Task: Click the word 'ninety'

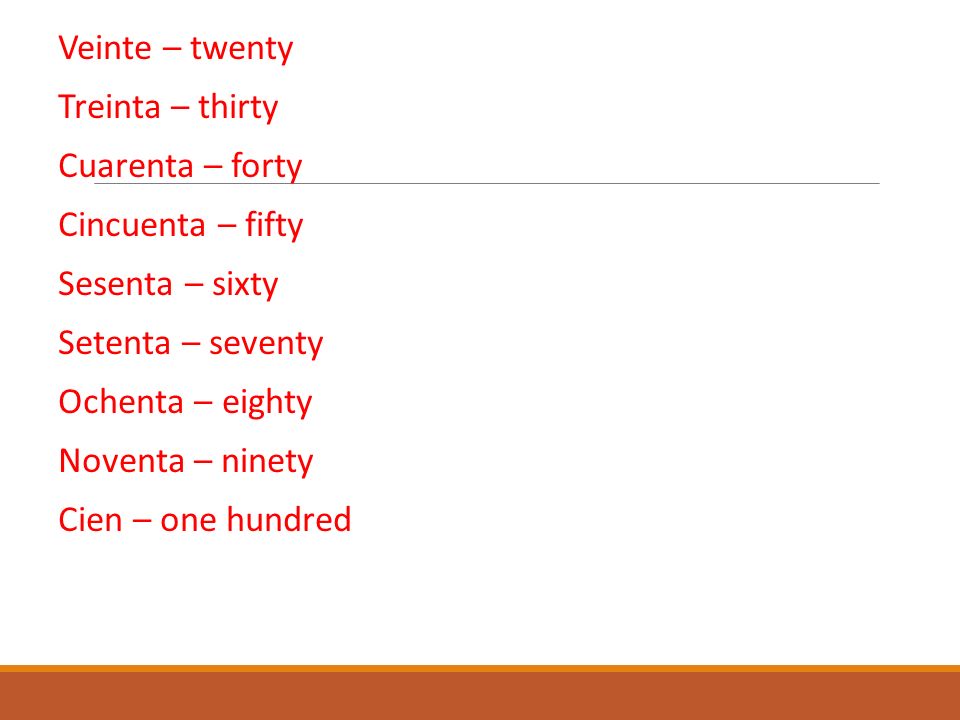Action: point(267,462)
